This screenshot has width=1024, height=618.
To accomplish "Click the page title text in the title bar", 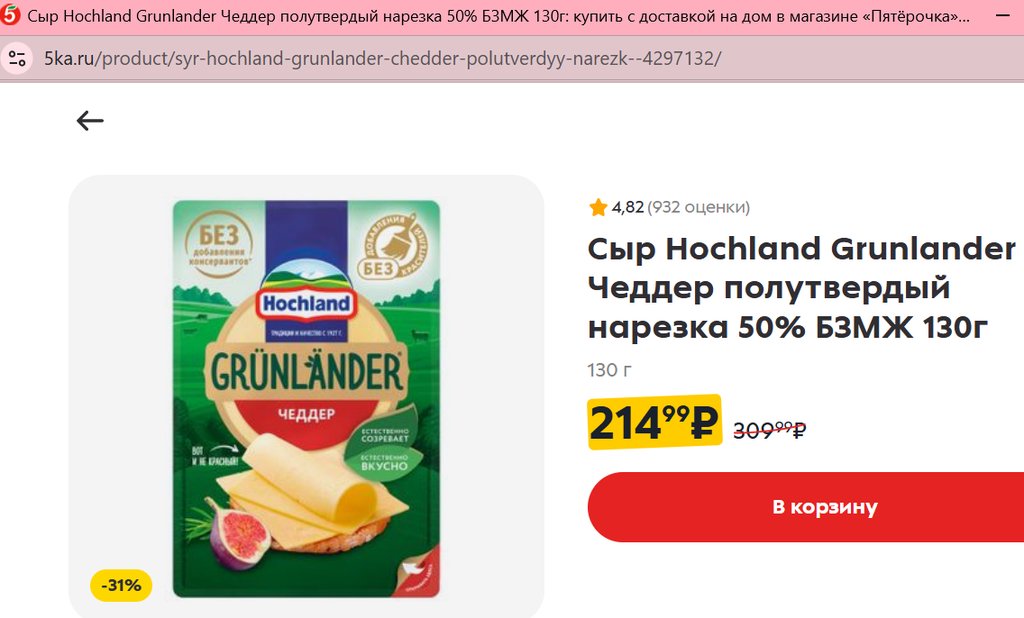I will [498, 16].
